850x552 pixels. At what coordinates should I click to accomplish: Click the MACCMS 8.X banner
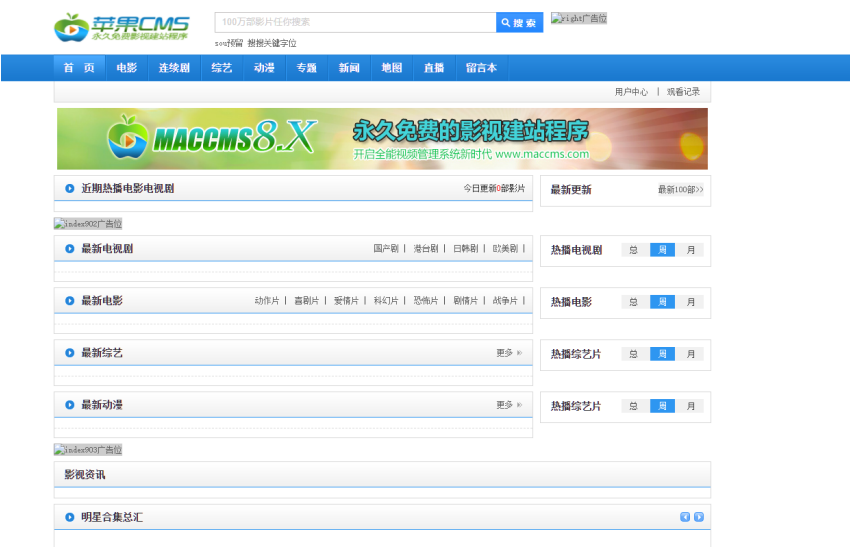point(382,139)
